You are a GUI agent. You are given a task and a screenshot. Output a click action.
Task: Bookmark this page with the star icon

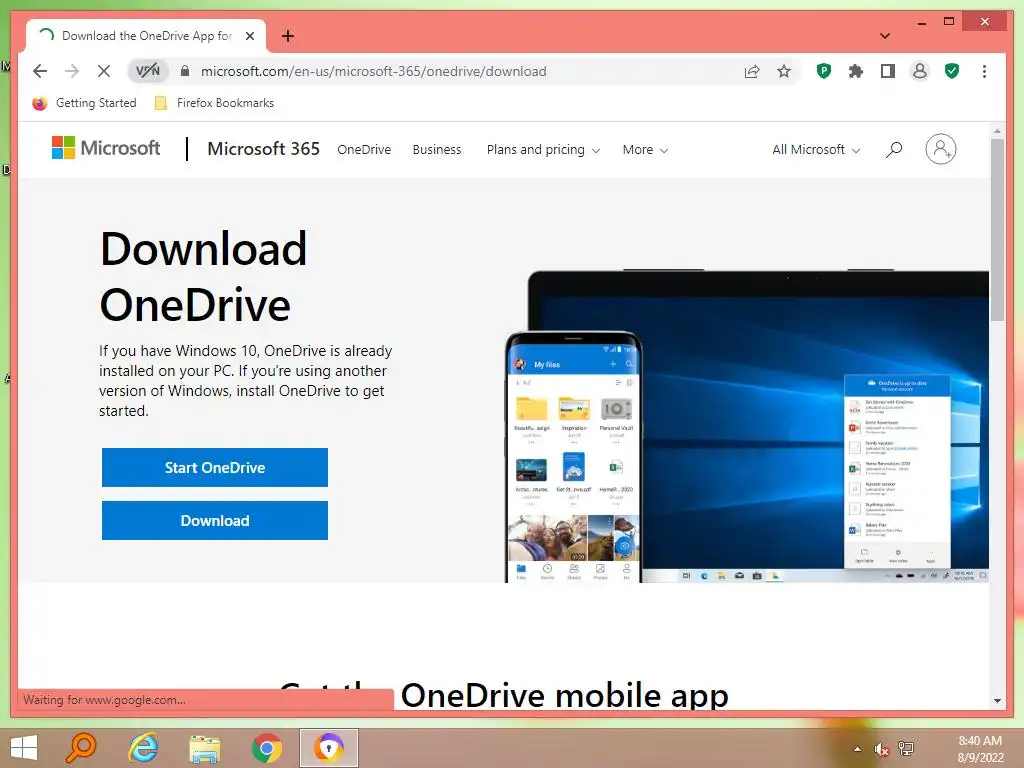click(x=784, y=71)
